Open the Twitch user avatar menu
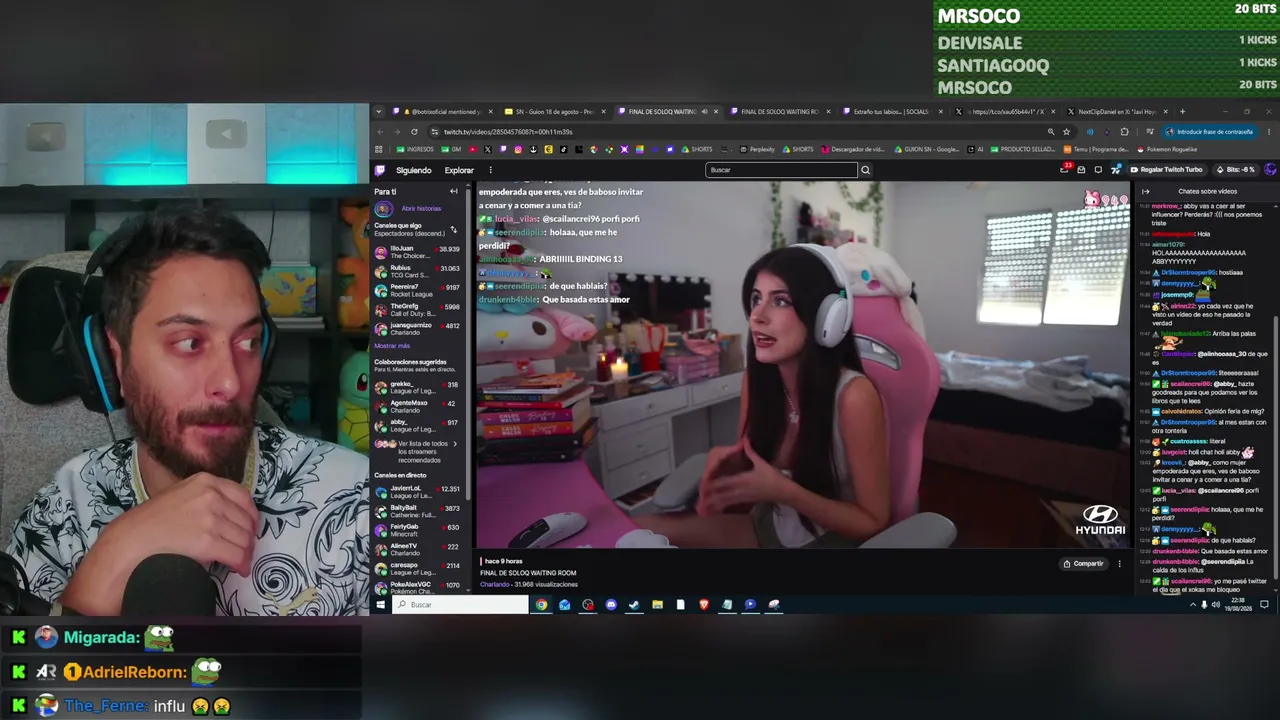This screenshot has width=1280, height=720. tap(1270, 170)
